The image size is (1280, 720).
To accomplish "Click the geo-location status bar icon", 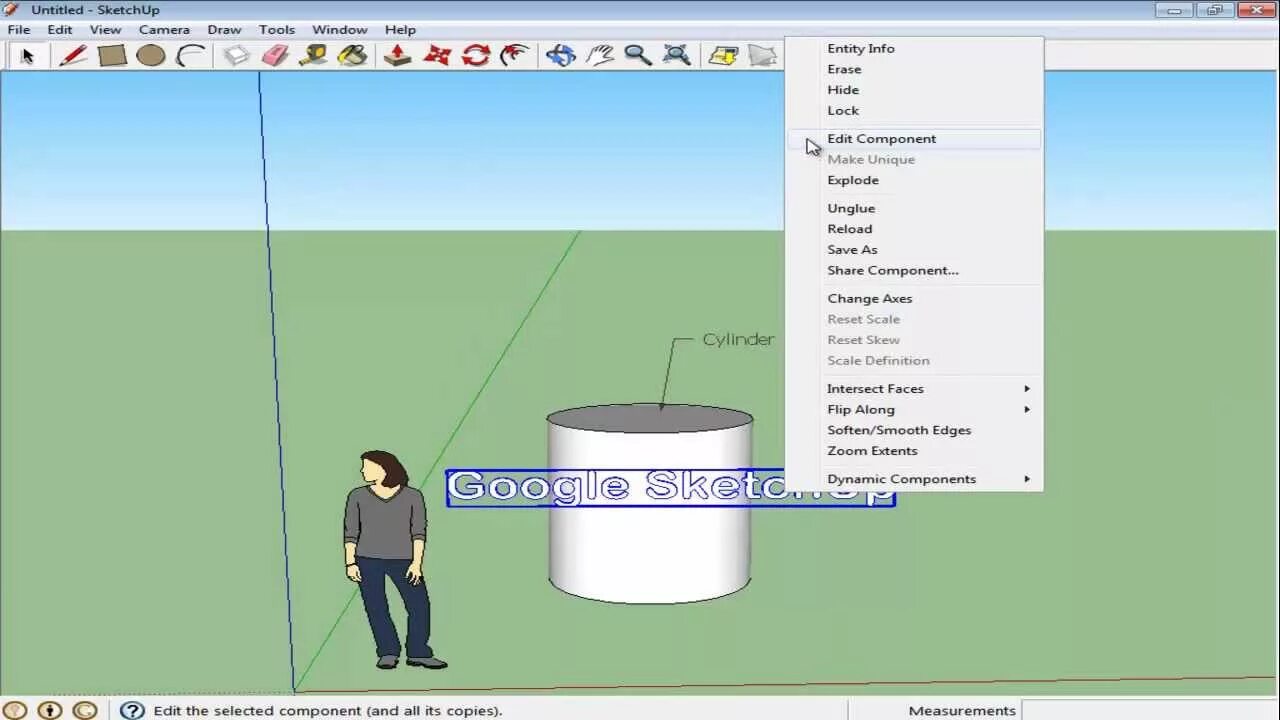I will click(x=15, y=710).
